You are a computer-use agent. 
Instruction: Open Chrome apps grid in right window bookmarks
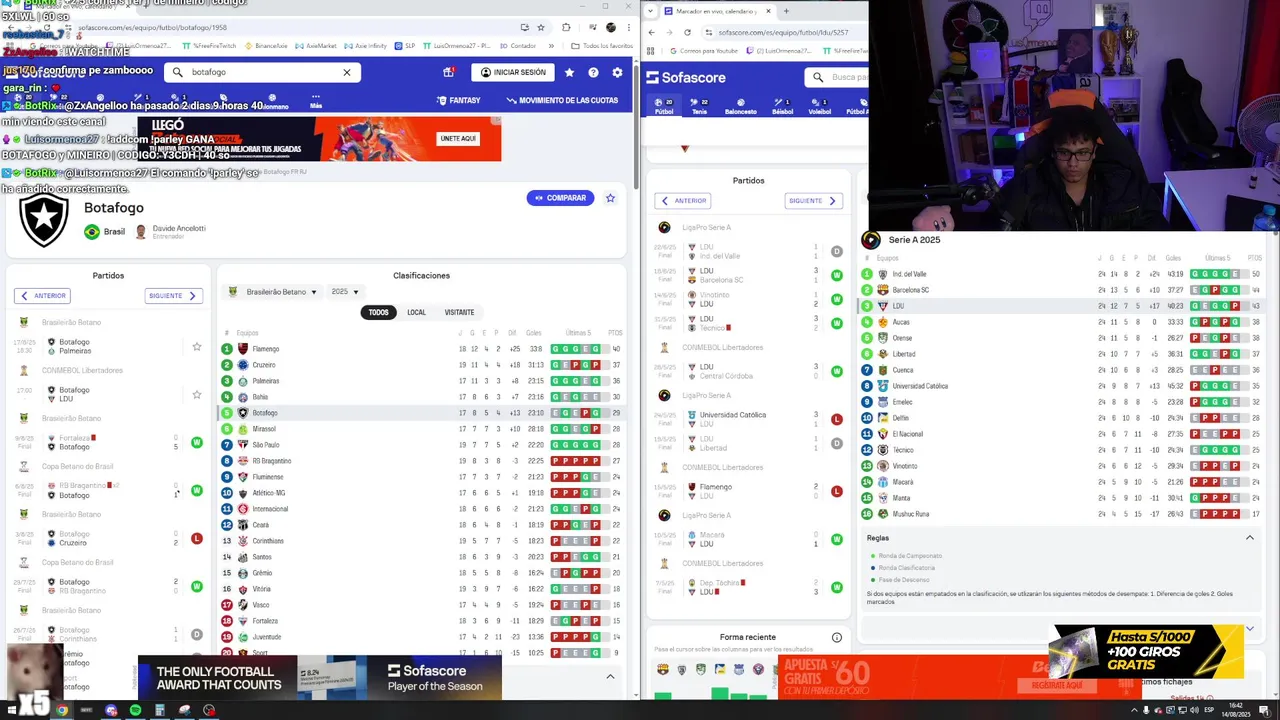click(651, 50)
